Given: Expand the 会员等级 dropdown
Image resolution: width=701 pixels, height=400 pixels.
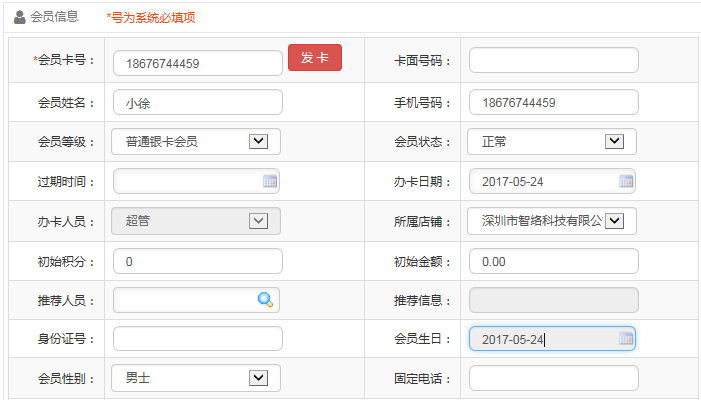Looking at the screenshot, I should point(258,141).
